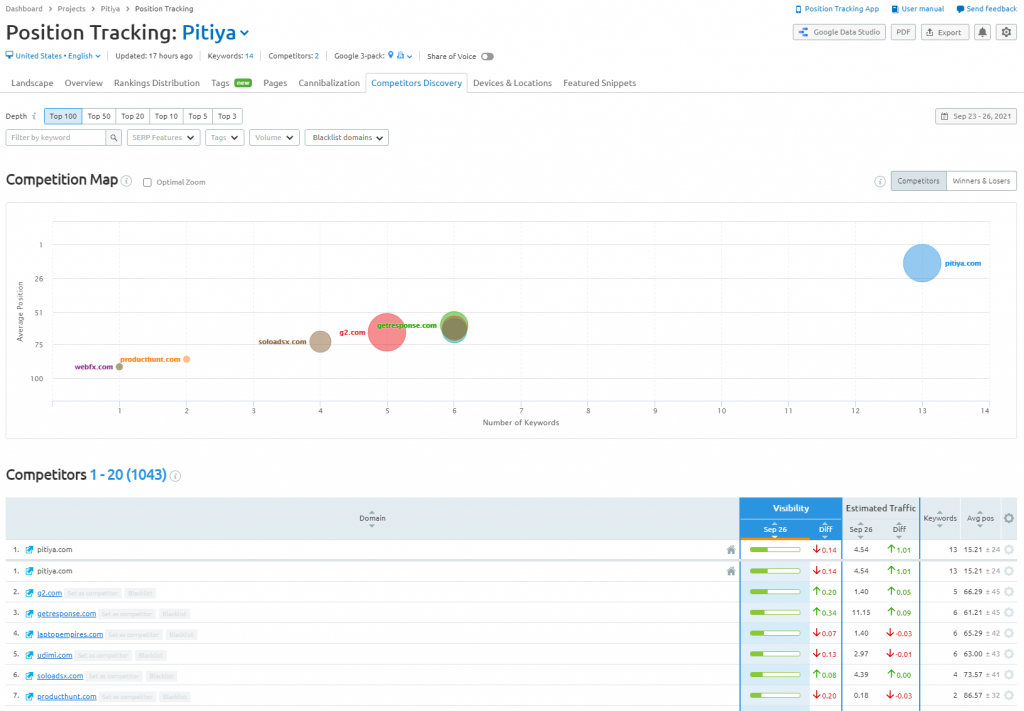The height and width of the screenshot is (711, 1024).
Task: Open the notifications bell icon
Action: [982, 32]
